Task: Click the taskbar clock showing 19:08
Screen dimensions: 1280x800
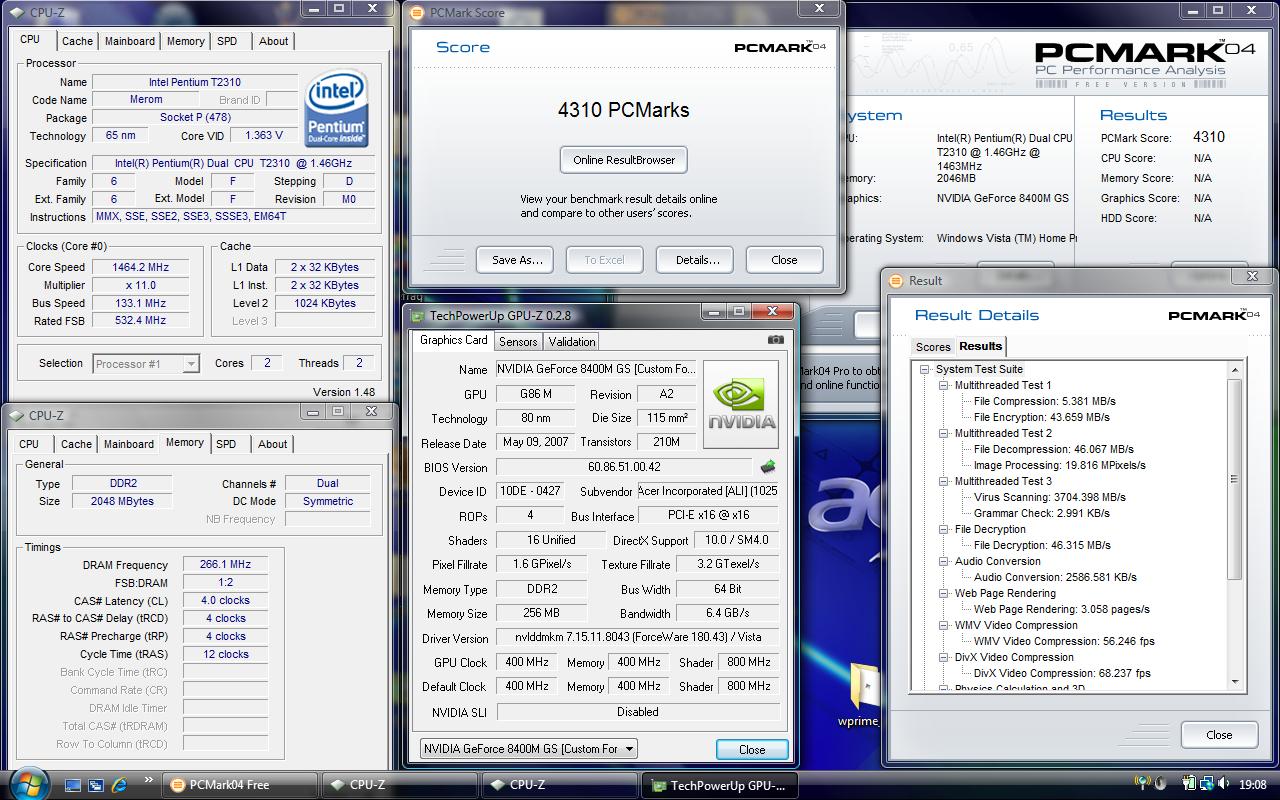Action: coord(1252,785)
